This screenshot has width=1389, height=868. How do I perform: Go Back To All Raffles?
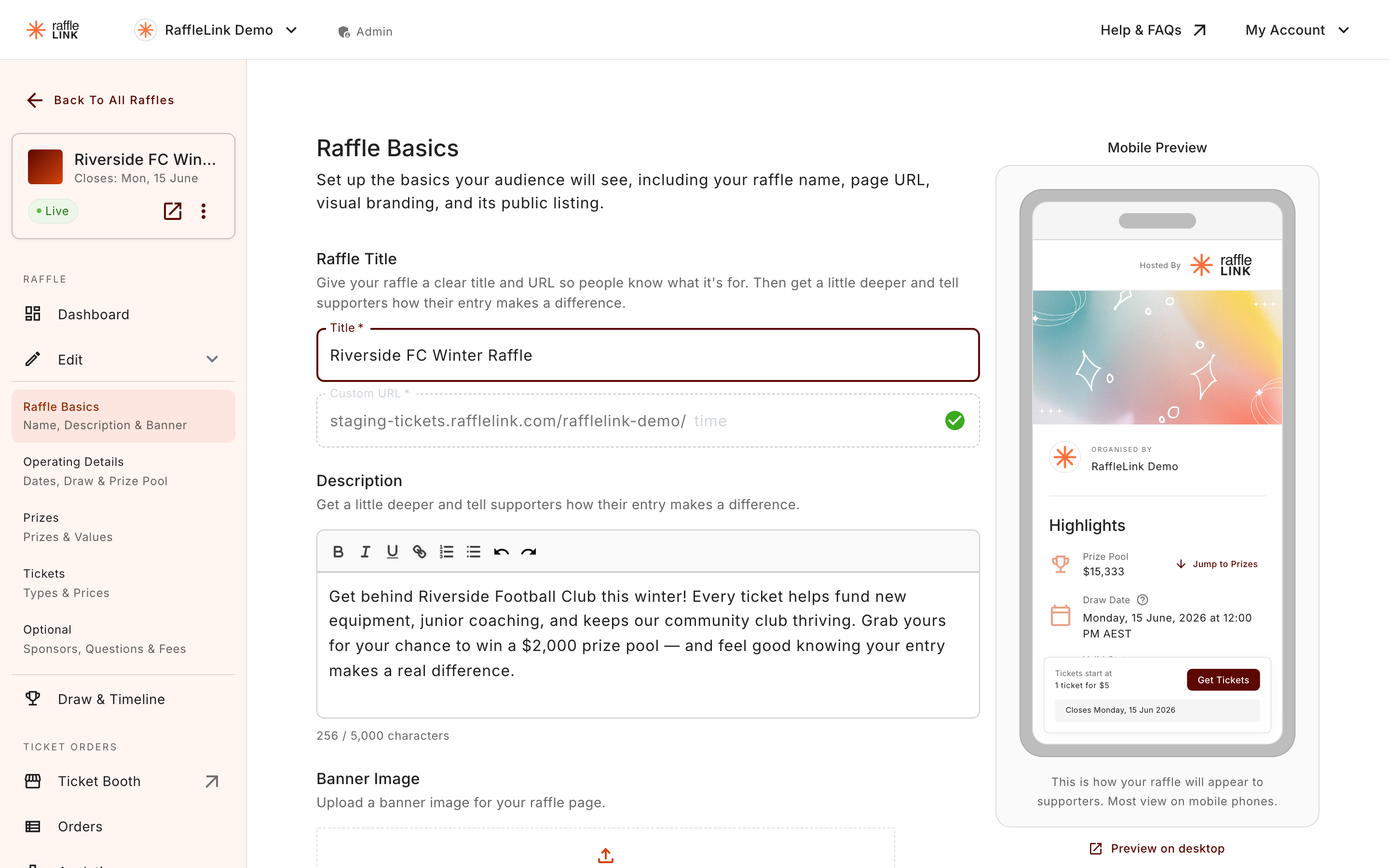click(100, 100)
